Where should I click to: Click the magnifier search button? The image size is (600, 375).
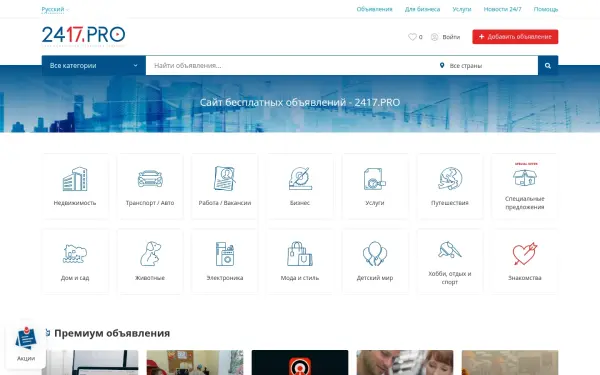548,65
